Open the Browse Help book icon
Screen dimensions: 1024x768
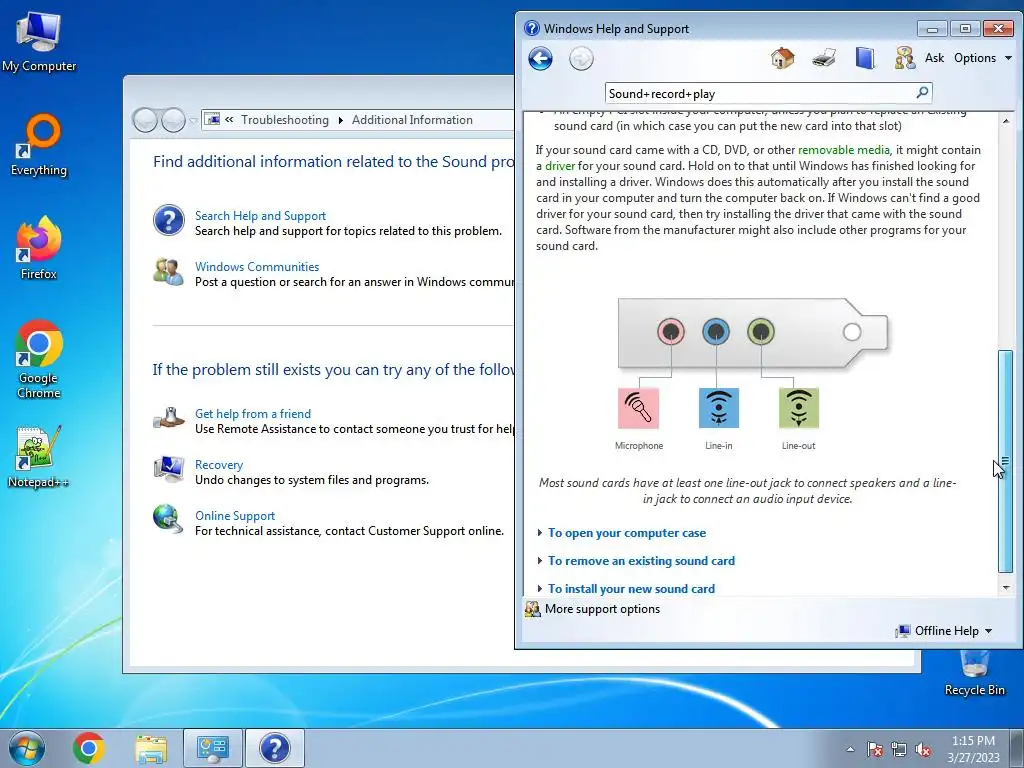(865, 58)
